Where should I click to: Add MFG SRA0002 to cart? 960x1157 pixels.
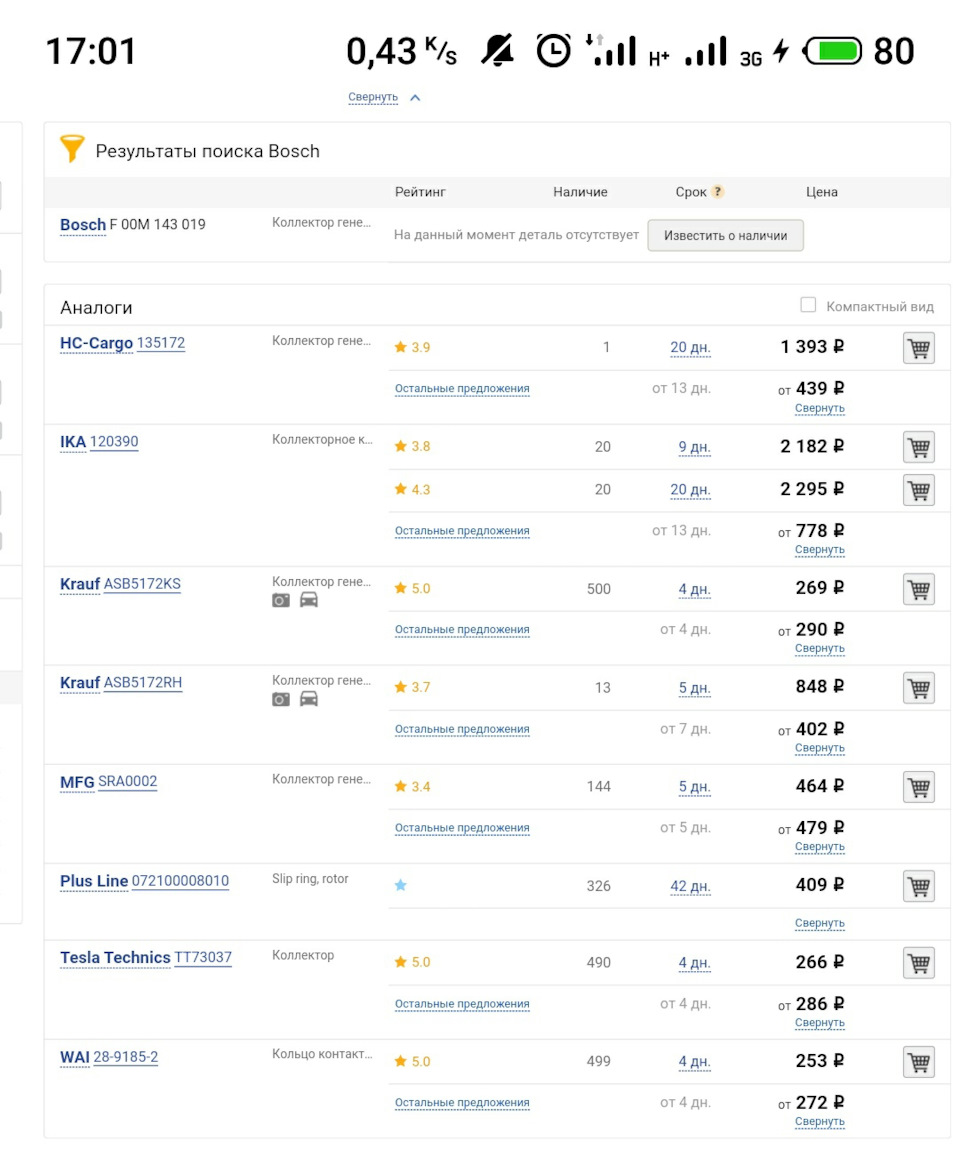point(918,787)
